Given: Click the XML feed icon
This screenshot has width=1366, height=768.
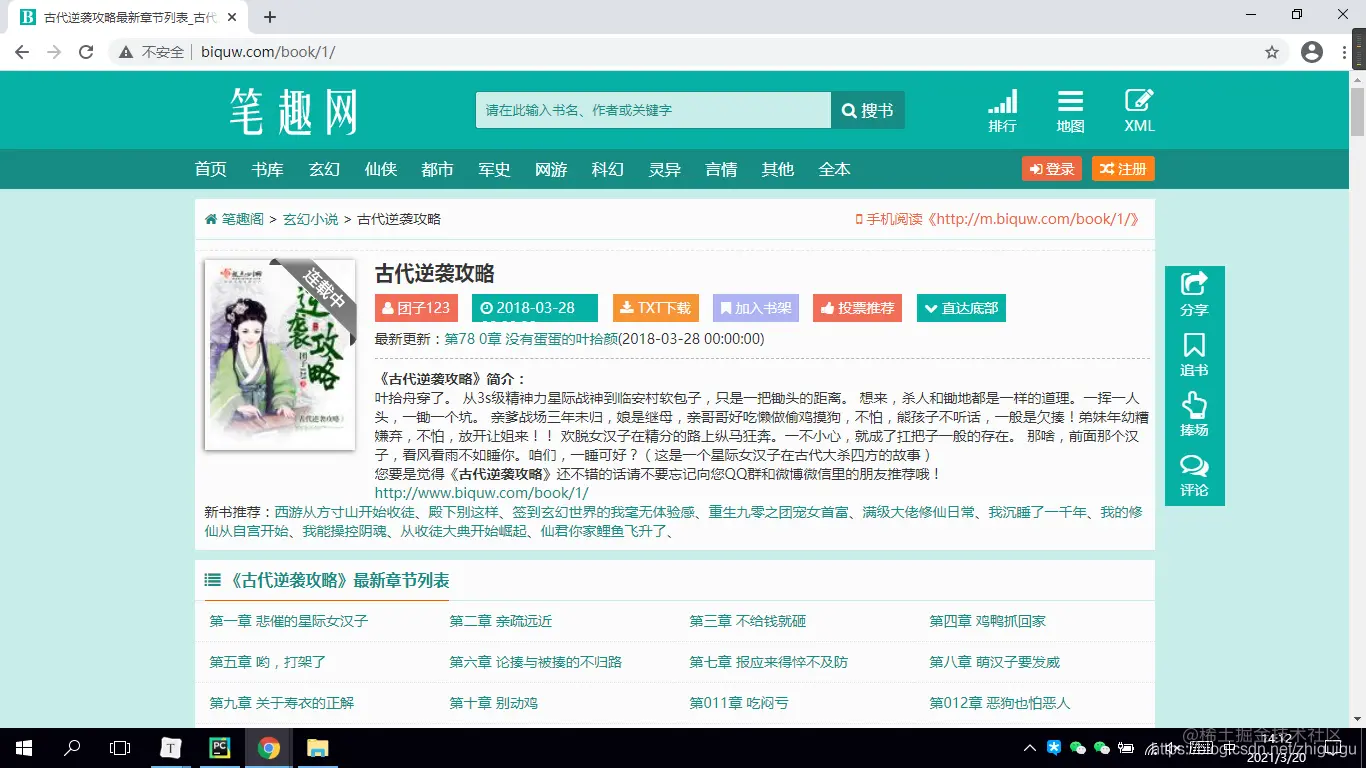Looking at the screenshot, I should pyautogui.click(x=1138, y=109).
